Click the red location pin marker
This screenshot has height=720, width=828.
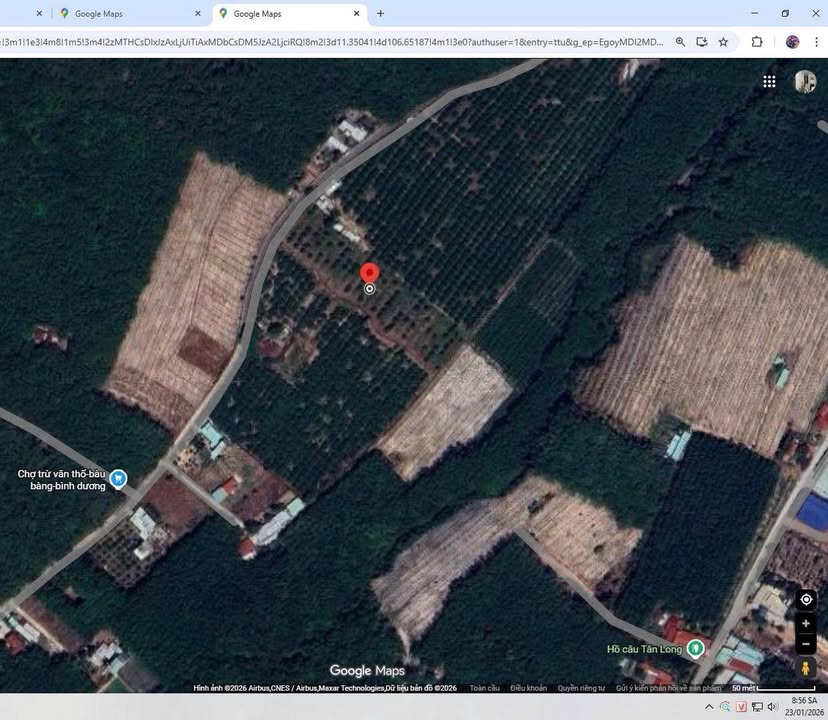(x=369, y=274)
